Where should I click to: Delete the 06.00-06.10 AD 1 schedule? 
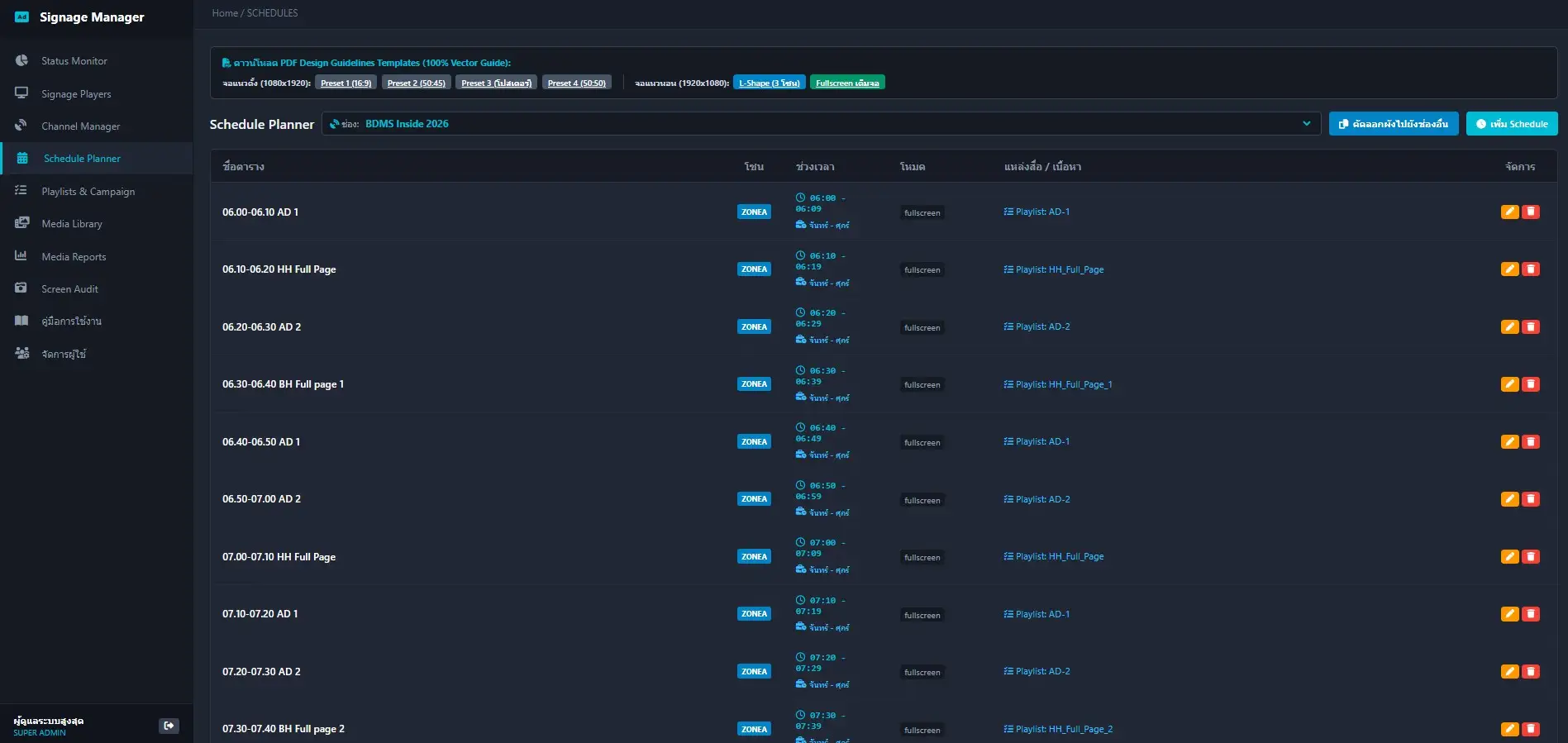pyautogui.click(x=1531, y=212)
